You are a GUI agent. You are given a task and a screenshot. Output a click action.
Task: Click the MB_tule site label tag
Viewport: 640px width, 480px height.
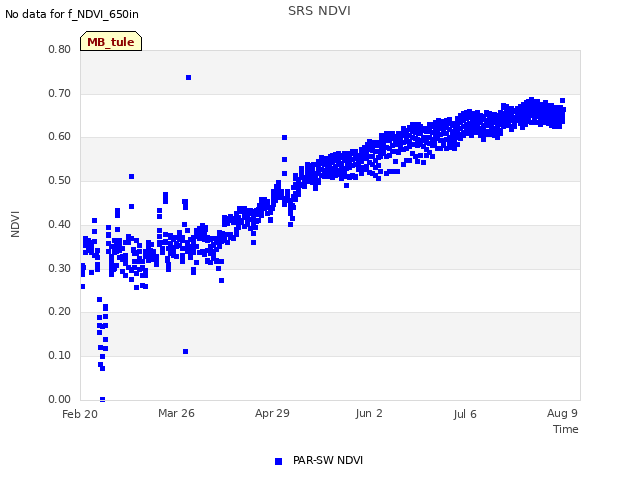tap(111, 42)
